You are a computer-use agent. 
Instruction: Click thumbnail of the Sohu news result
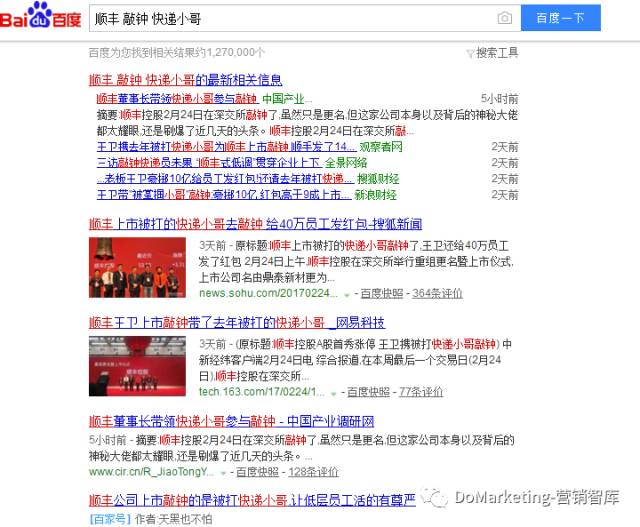137,267
